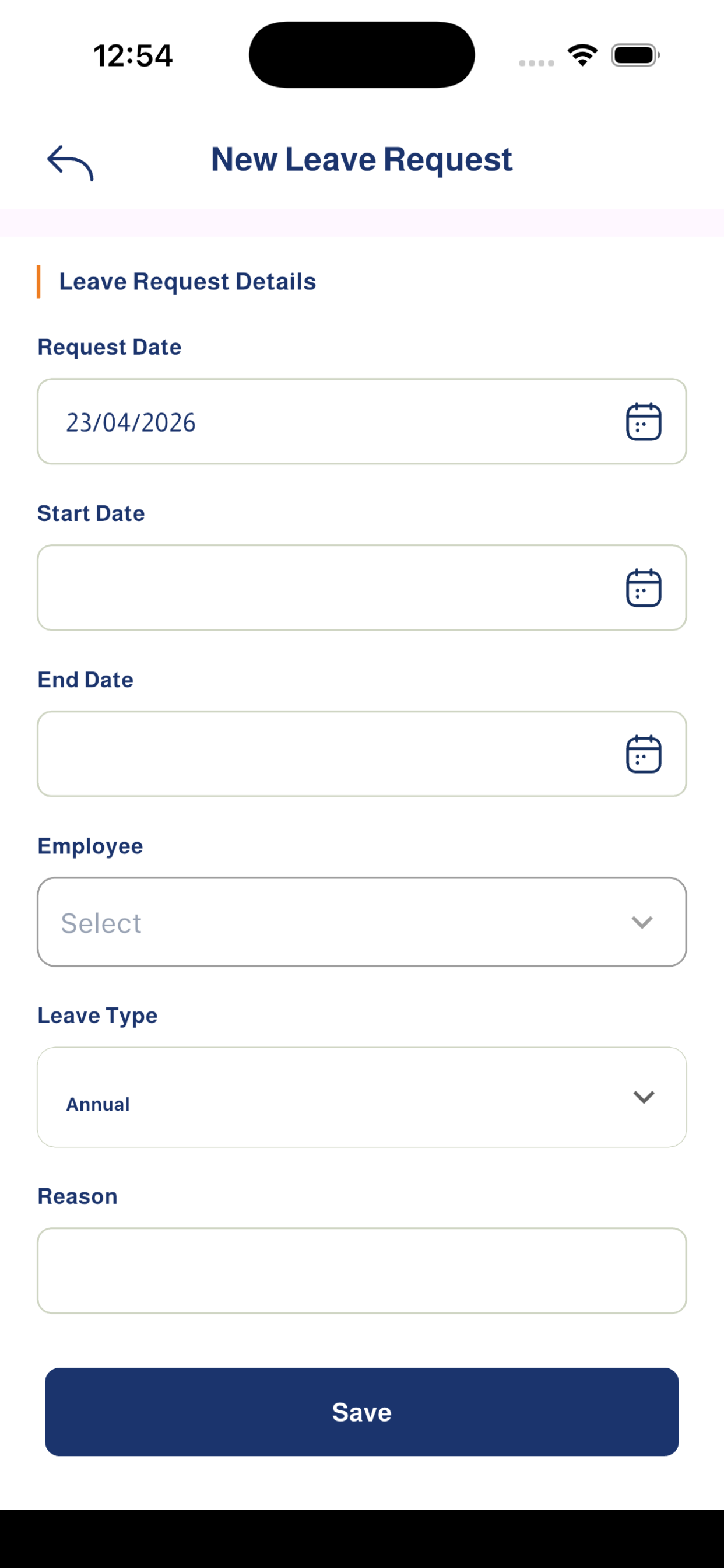Open the Request Date calendar icon
Screen dimensions: 724x1568
(x=643, y=421)
